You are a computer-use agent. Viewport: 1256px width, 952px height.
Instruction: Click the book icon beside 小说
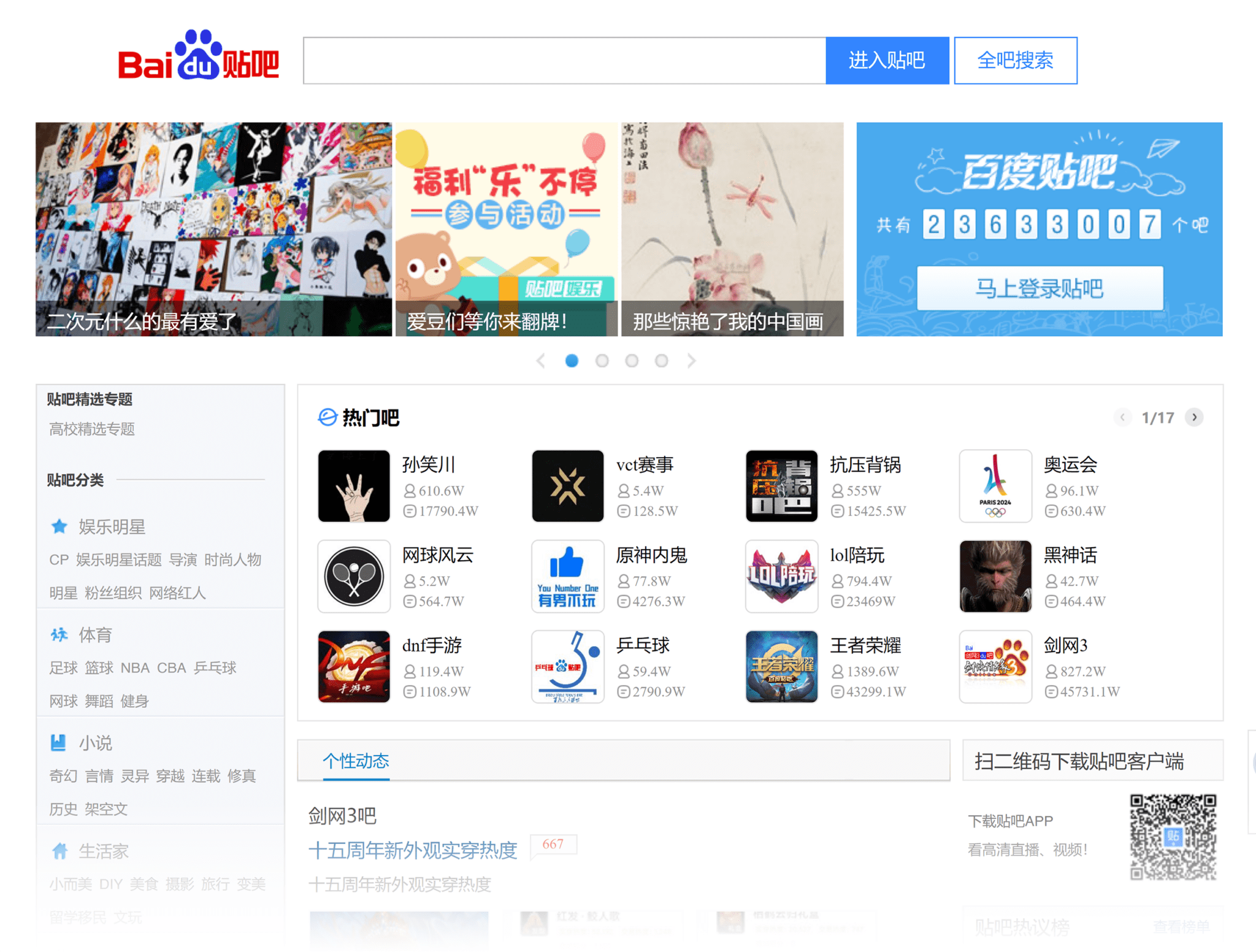click(59, 742)
